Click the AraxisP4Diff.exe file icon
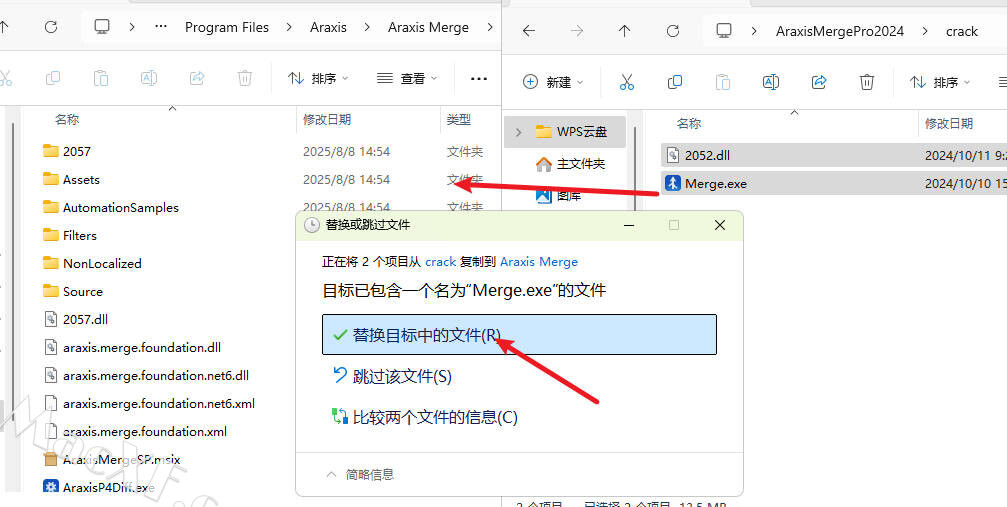Viewport: 1007px width, 507px height. click(51, 487)
